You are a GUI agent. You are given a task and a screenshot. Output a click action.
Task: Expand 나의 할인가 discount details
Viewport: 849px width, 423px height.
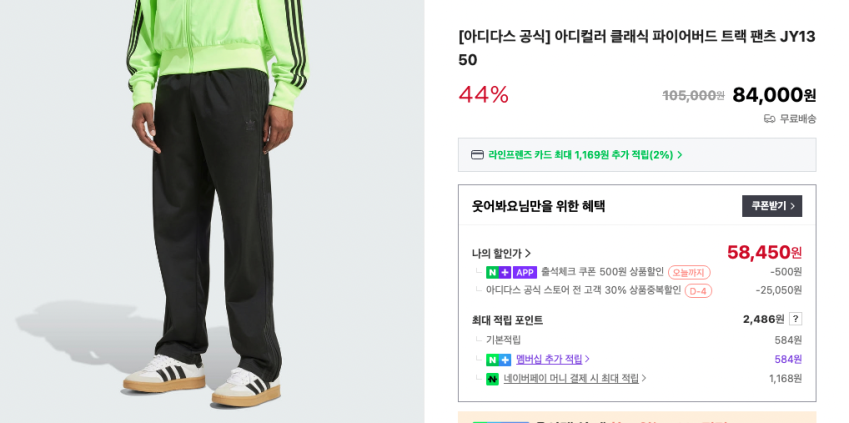[x=501, y=253]
